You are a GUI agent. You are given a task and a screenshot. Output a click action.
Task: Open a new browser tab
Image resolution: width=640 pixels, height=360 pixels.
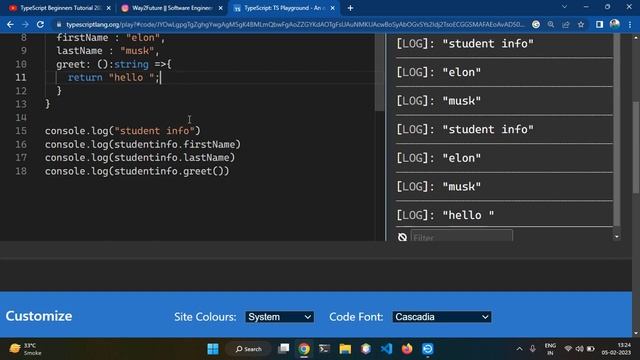pyautogui.click(x=350, y=8)
